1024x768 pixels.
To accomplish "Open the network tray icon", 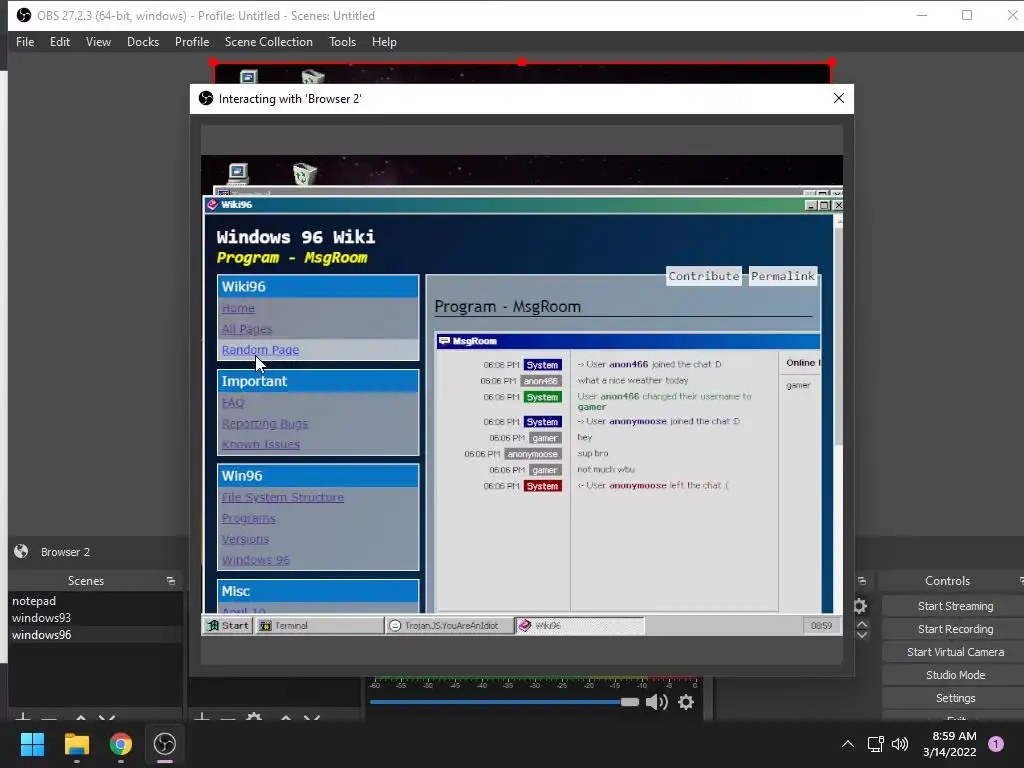I will click(x=875, y=744).
